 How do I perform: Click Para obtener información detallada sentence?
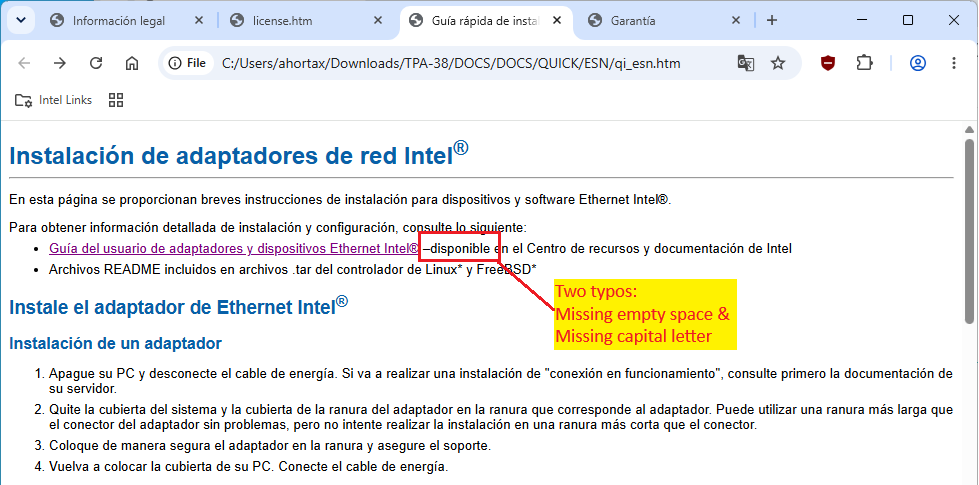coord(268,228)
